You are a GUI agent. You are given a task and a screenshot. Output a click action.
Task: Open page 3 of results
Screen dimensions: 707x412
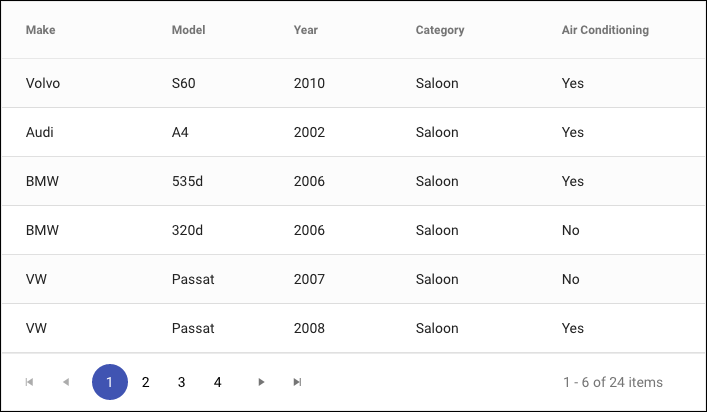coord(181,382)
